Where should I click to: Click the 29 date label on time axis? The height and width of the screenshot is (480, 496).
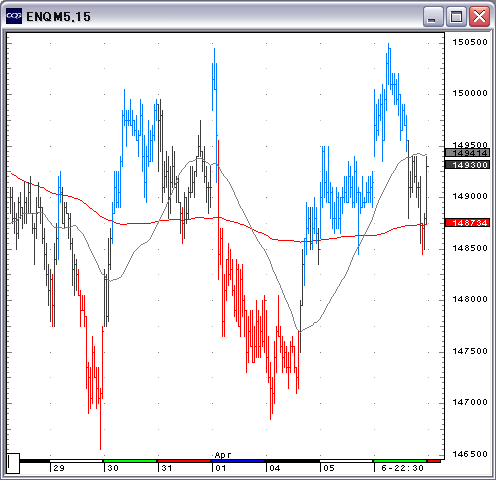(59, 468)
